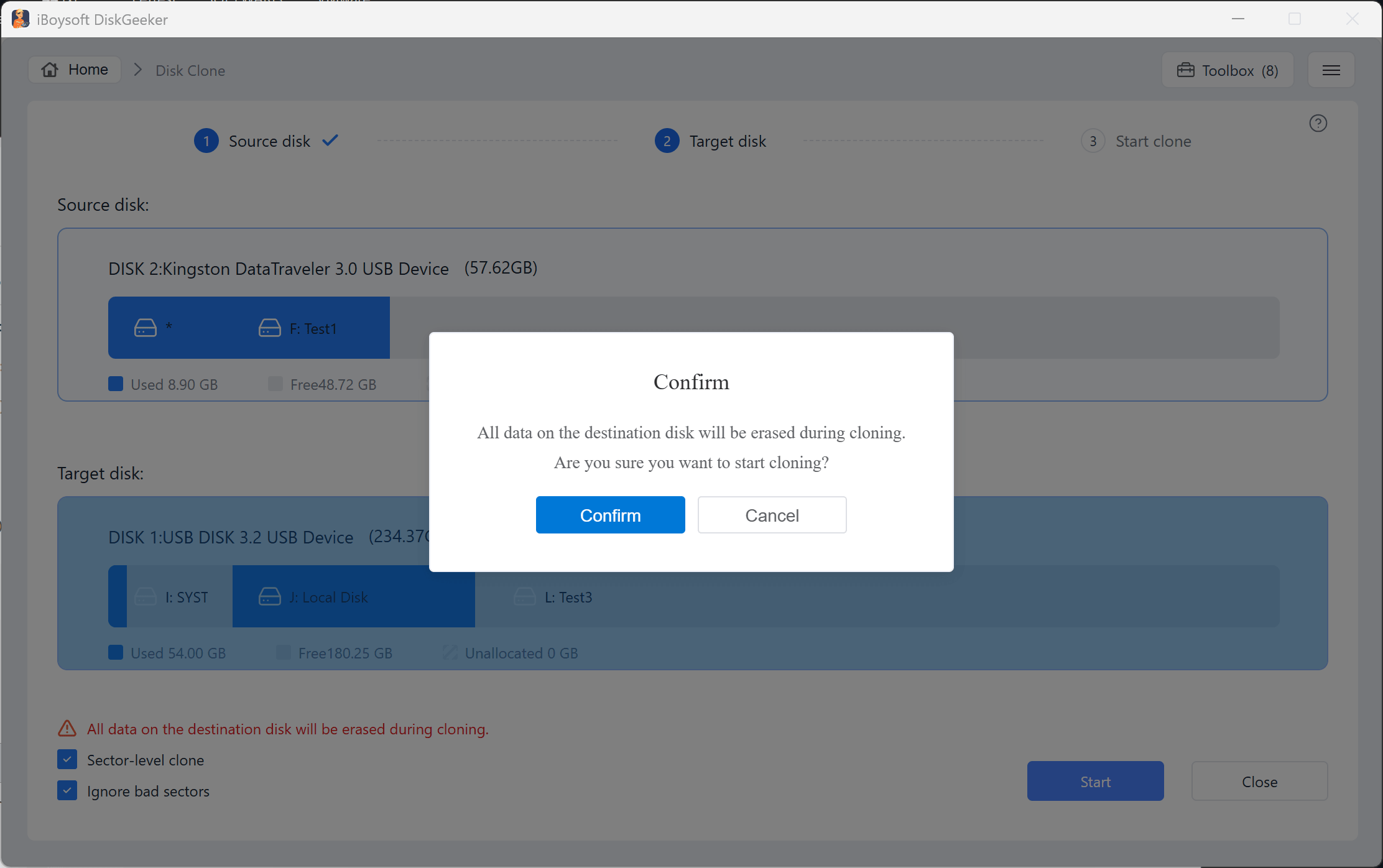Viewport: 1383px width, 868px height.
Task: Click the source disk size 57.62GB
Action: point(501,268)
